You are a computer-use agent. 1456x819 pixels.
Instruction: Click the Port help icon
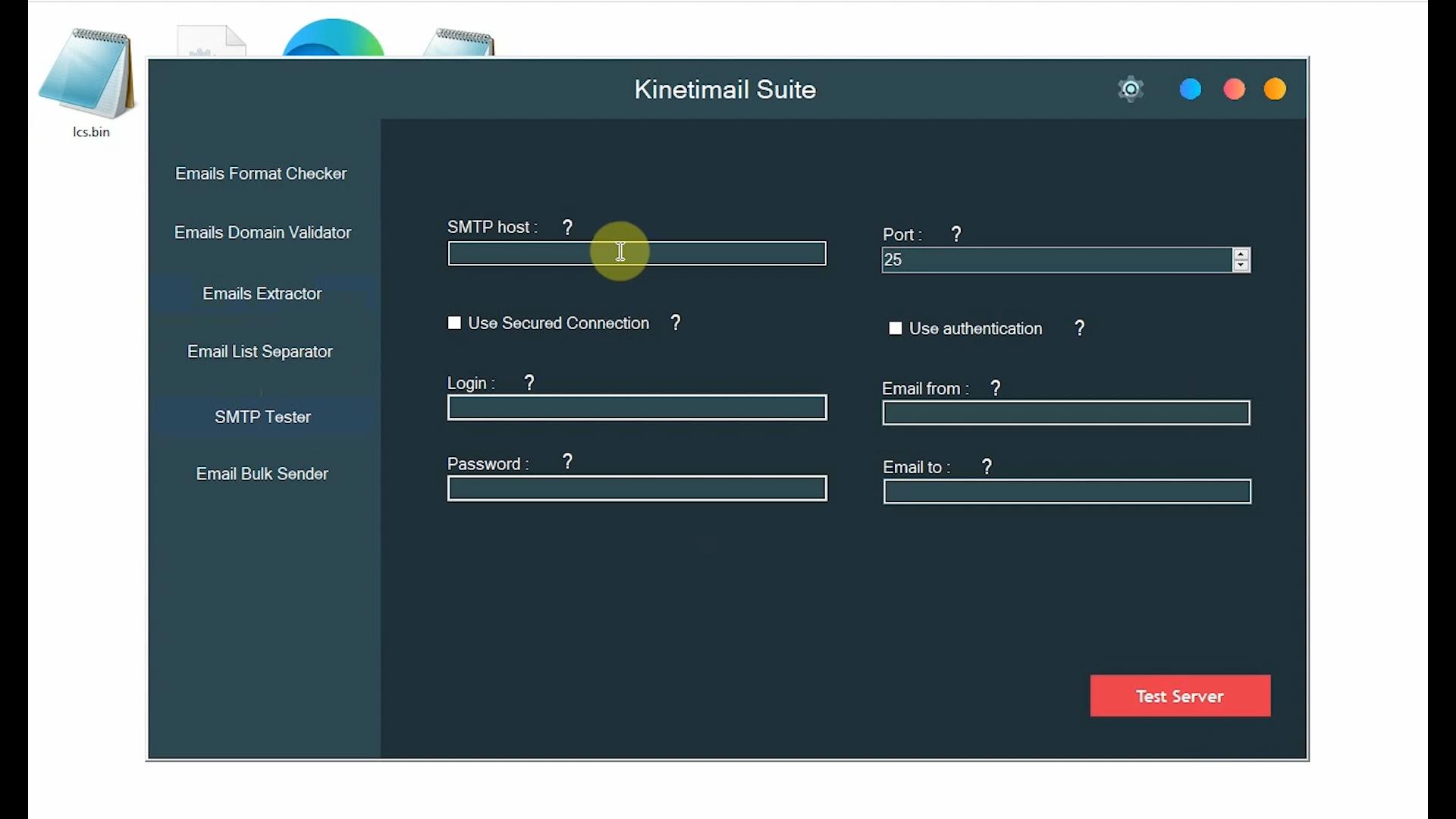955,234
